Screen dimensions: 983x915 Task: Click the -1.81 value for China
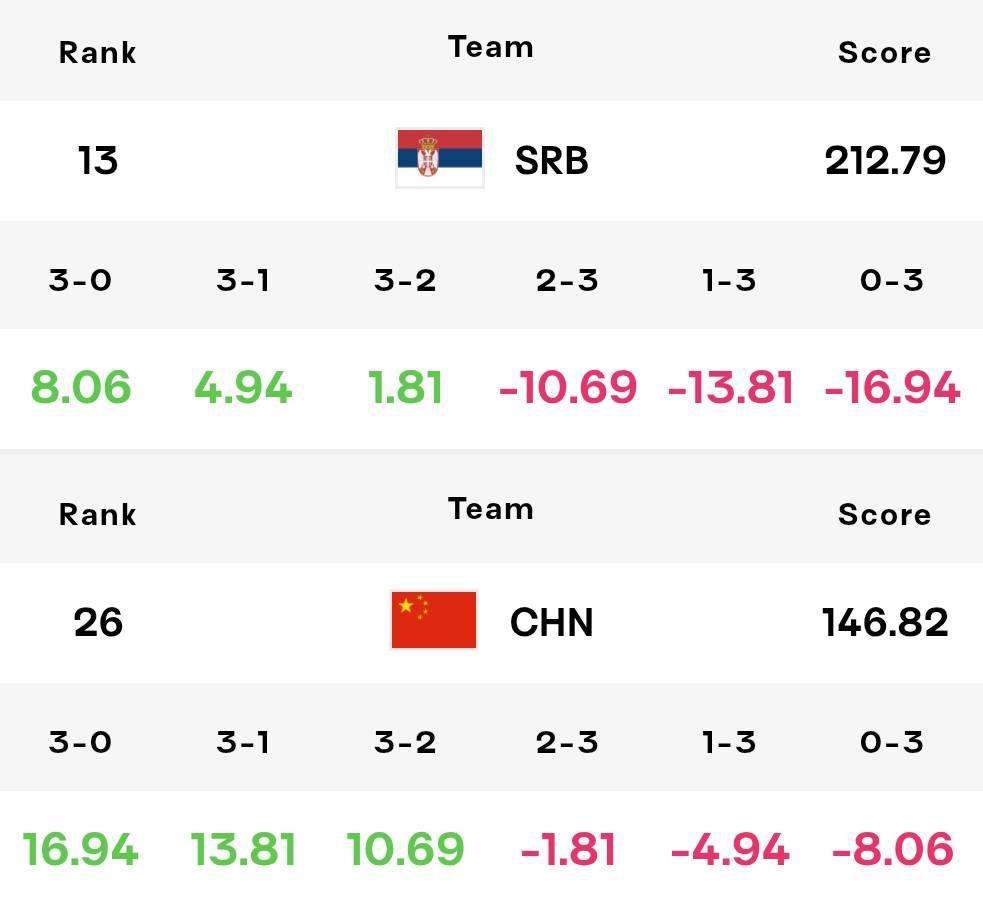tap(567, 849)
